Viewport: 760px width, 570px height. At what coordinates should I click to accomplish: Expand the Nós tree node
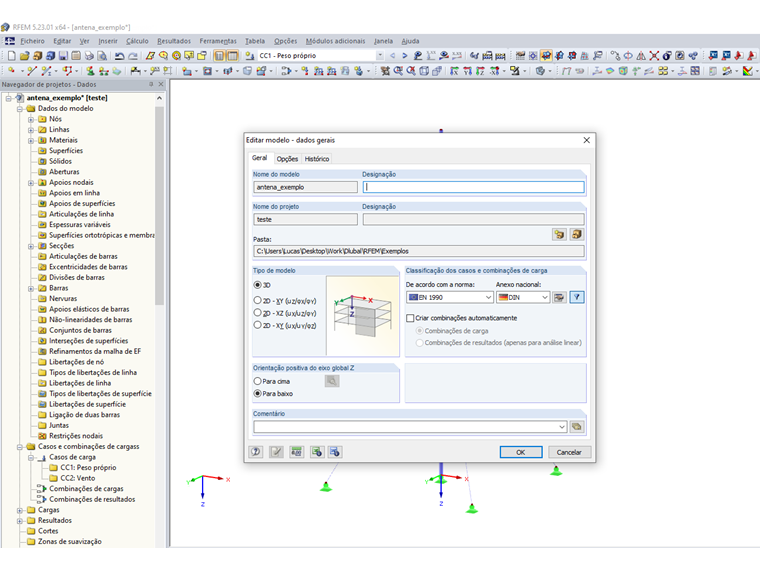(x=31, y=119)
